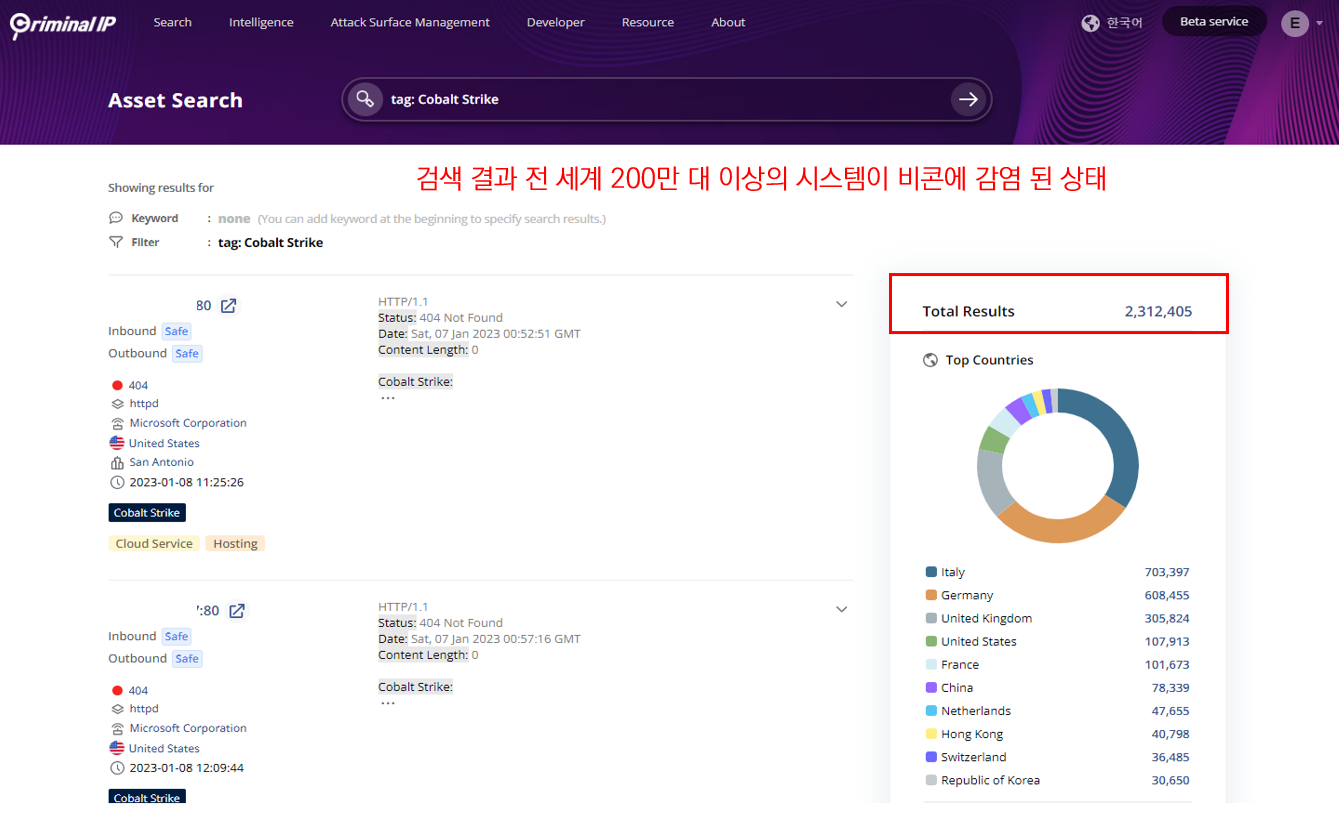
Task: Click Germany count 608,455
Action: point(1167,595)
